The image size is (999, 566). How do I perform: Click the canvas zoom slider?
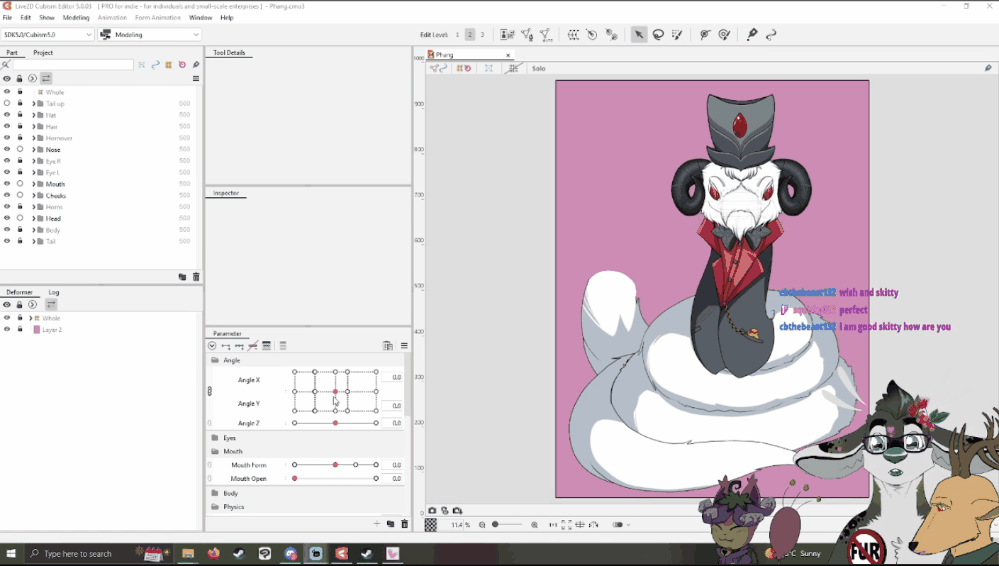(508, 525)
